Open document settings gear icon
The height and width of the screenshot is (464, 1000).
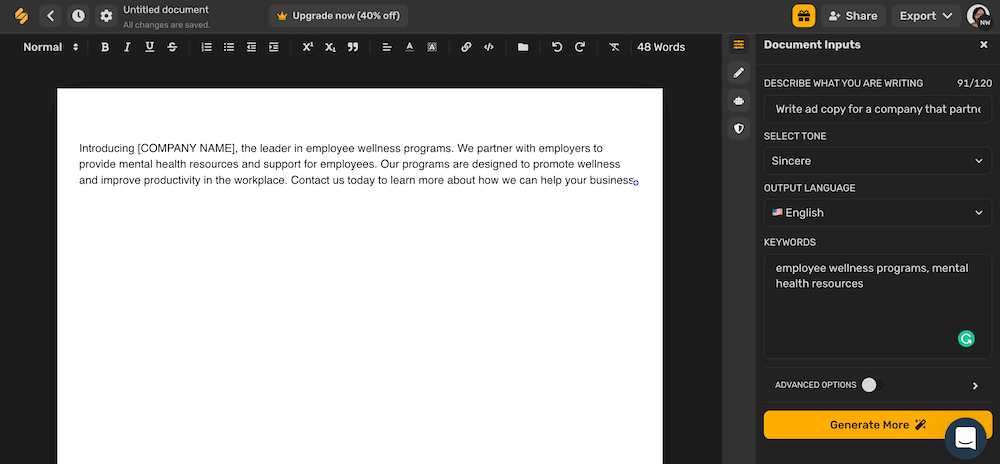click(x=107, y=16)
